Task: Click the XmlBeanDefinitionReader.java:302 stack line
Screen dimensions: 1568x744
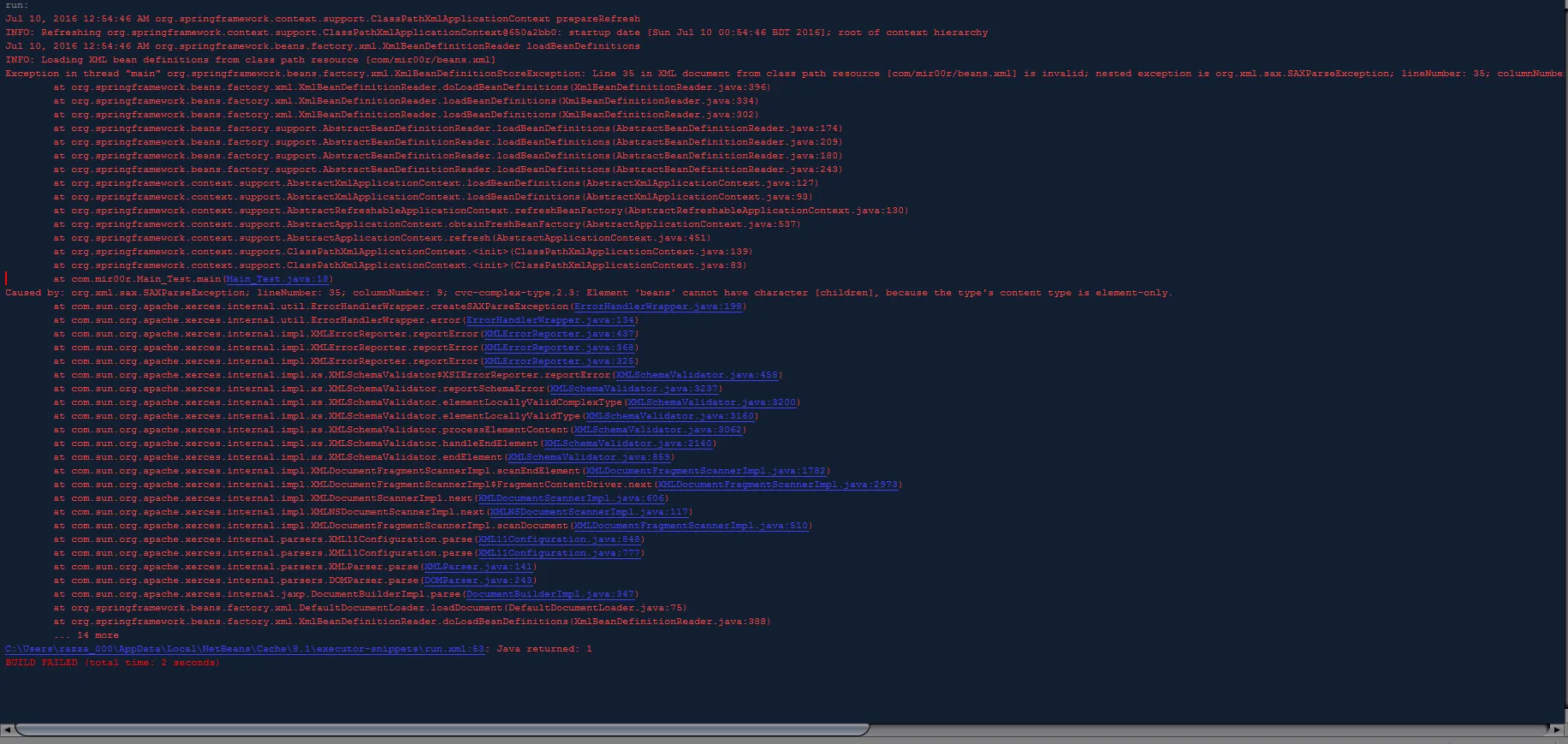Action: (x=406, y=115)
